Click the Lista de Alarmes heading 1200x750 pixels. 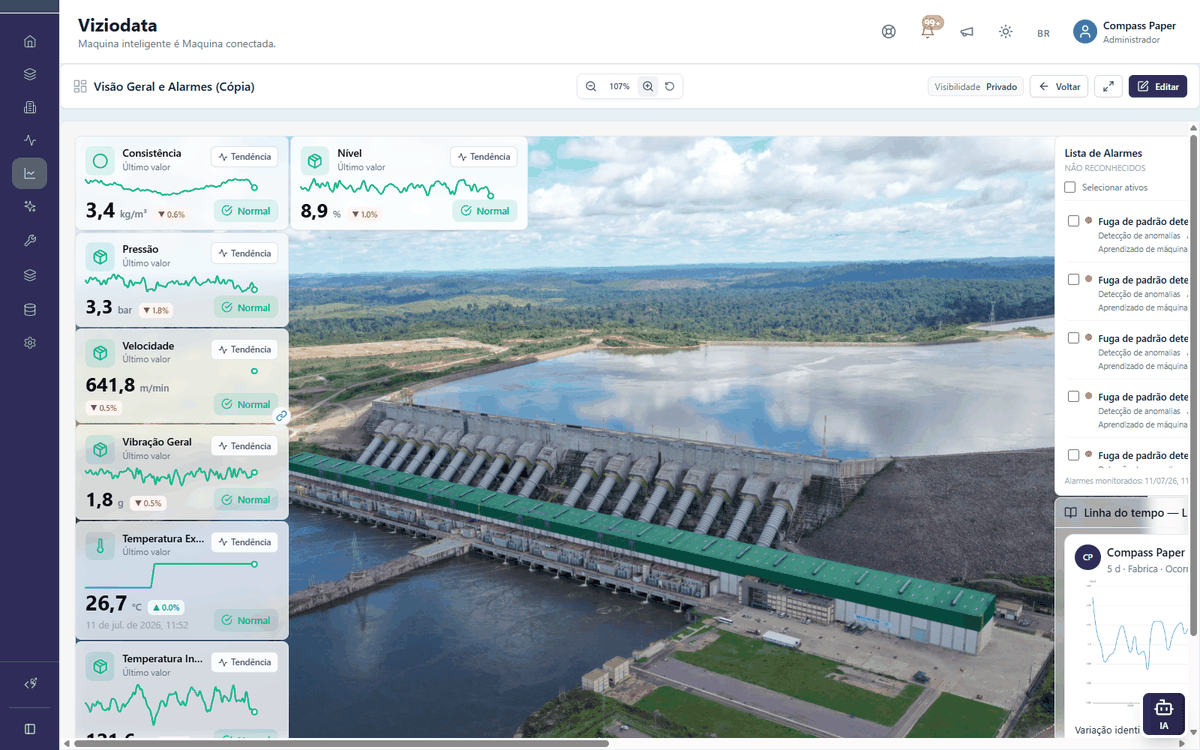point(1105,153)
